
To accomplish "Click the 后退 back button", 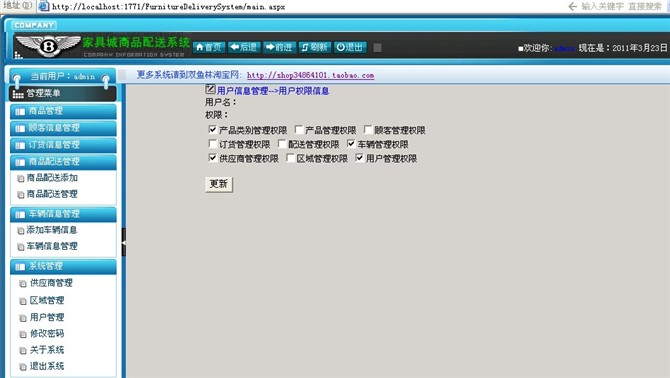I will [244, 47].
